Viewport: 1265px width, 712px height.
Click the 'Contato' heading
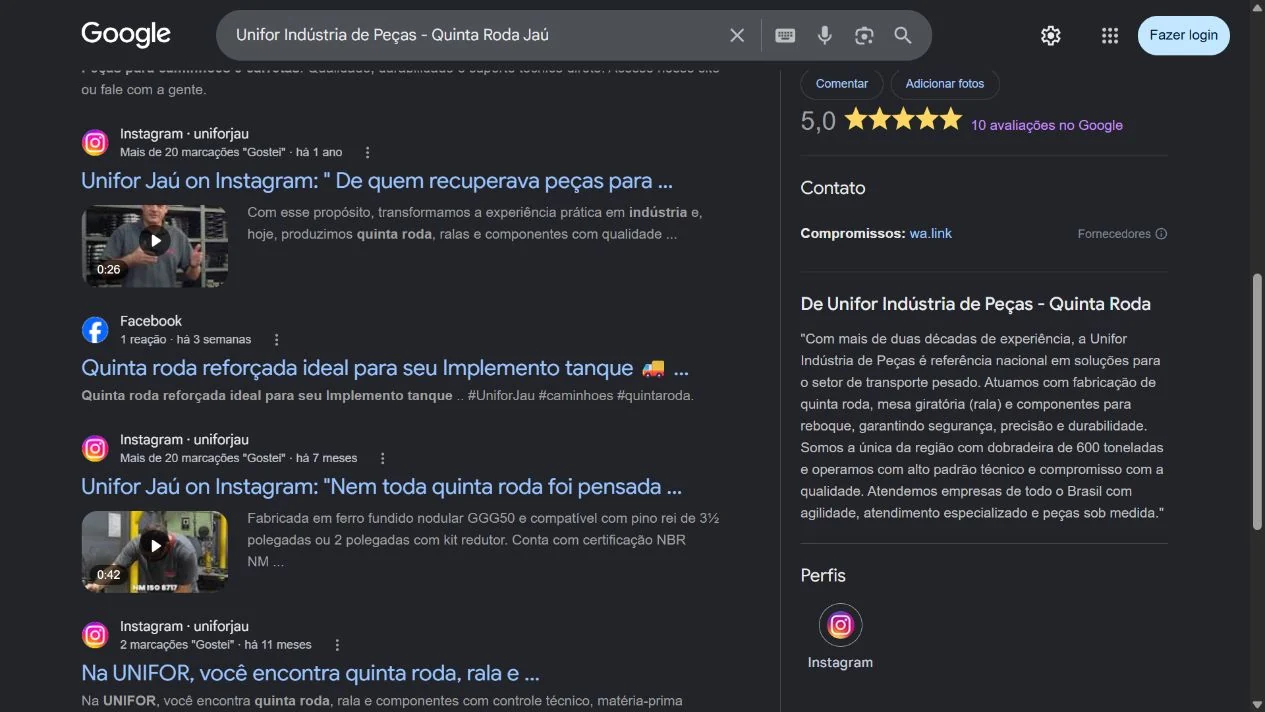click(833, 188)
